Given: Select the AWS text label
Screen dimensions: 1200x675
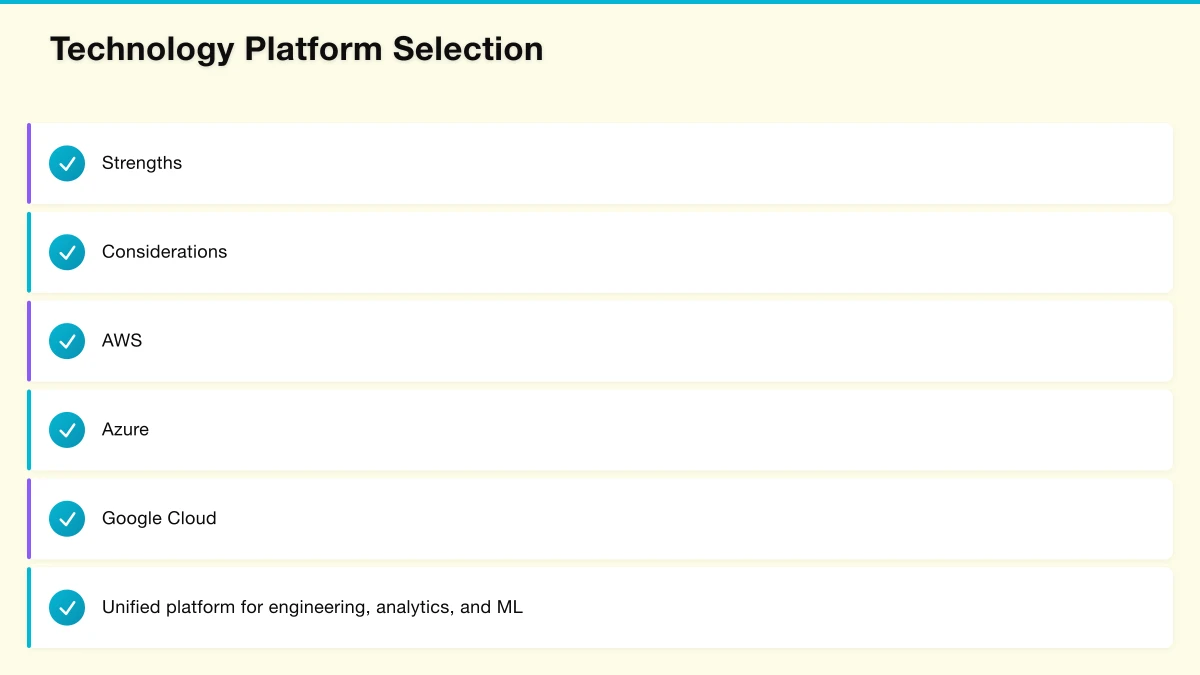Looking at the screenshot, I should (x=122, y=341).
